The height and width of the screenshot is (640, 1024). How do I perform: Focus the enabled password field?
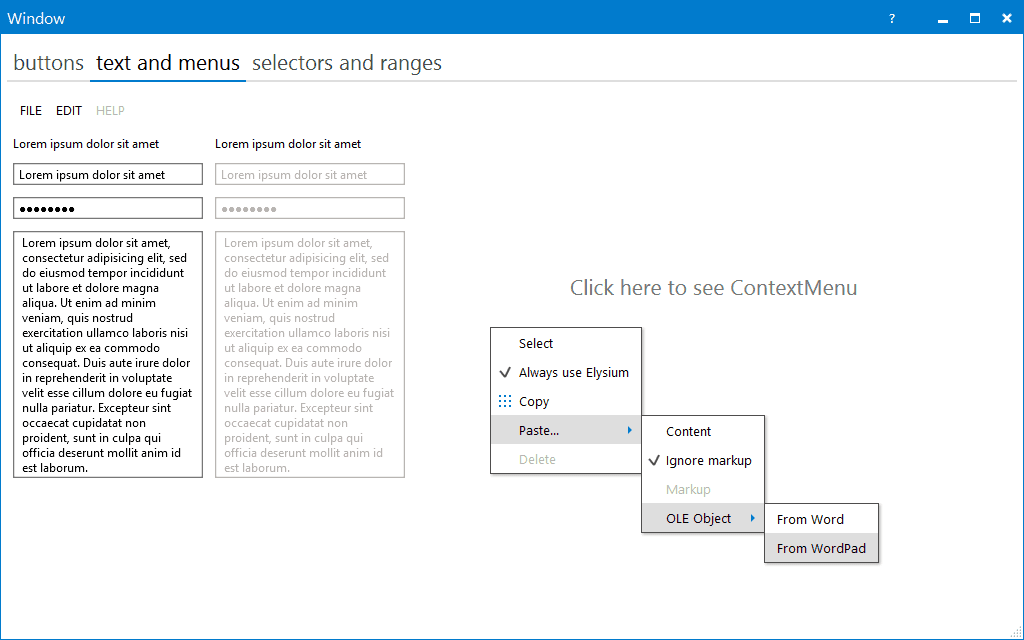108,208
